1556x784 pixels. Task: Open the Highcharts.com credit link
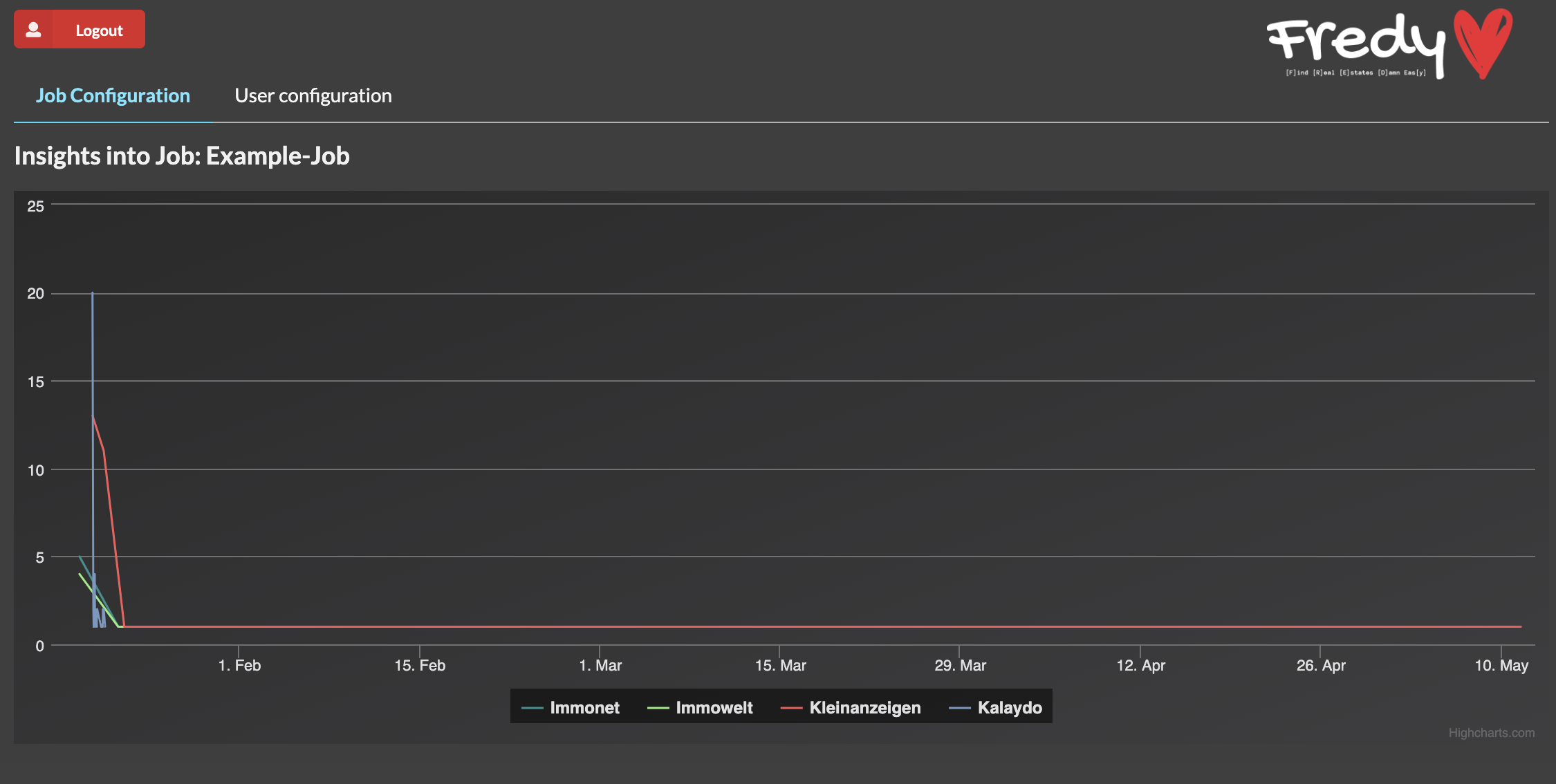click(1492, 733)
